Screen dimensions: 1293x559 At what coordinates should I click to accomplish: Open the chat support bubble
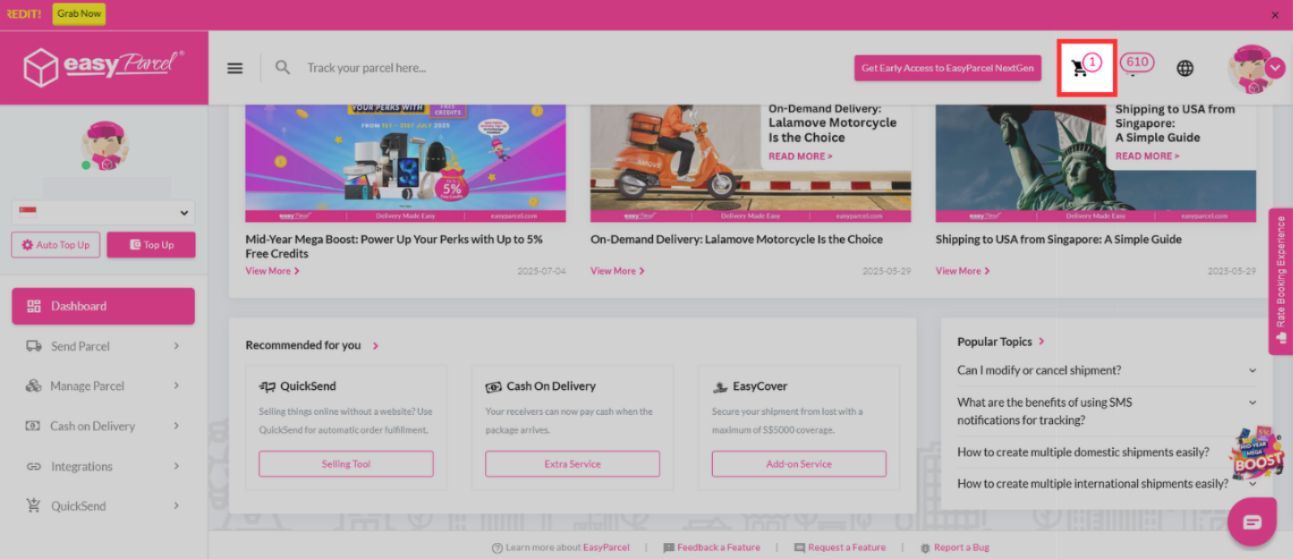(x=1252, y=522)
